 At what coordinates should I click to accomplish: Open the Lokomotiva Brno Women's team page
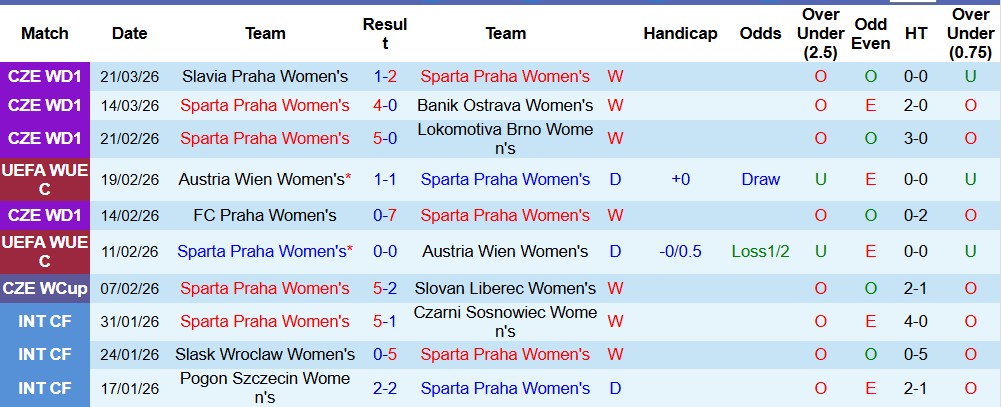coord(505,139)
